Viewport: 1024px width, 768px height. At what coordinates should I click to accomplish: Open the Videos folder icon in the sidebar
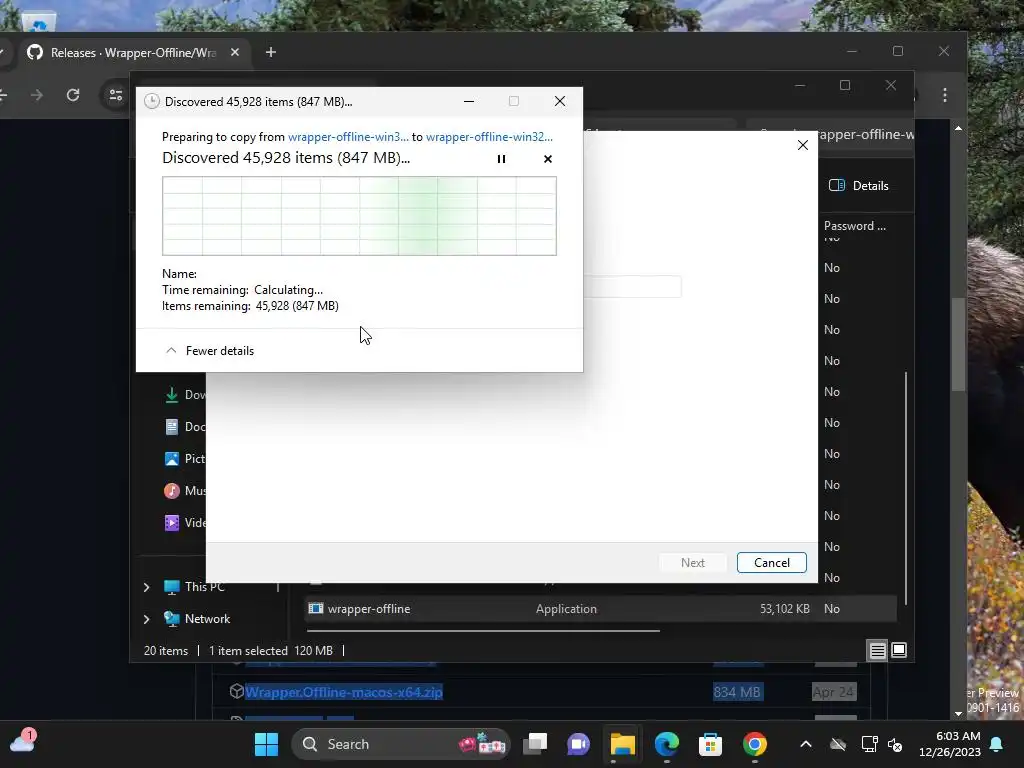point(172,522)
